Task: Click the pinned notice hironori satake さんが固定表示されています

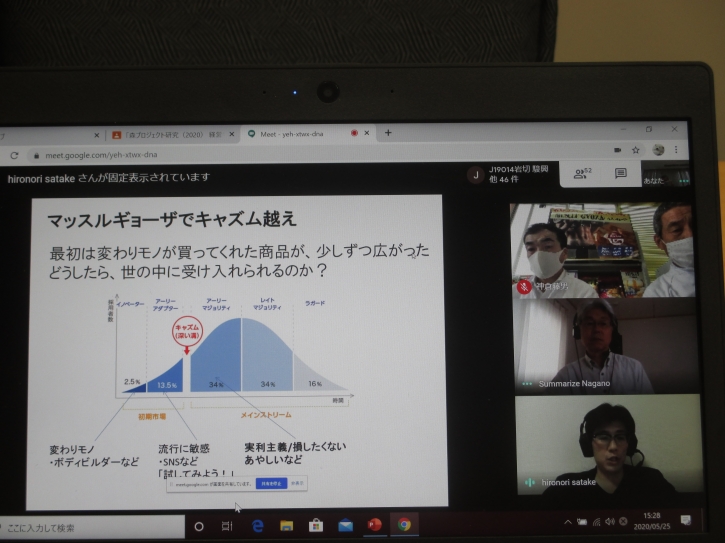Action: 109,178
